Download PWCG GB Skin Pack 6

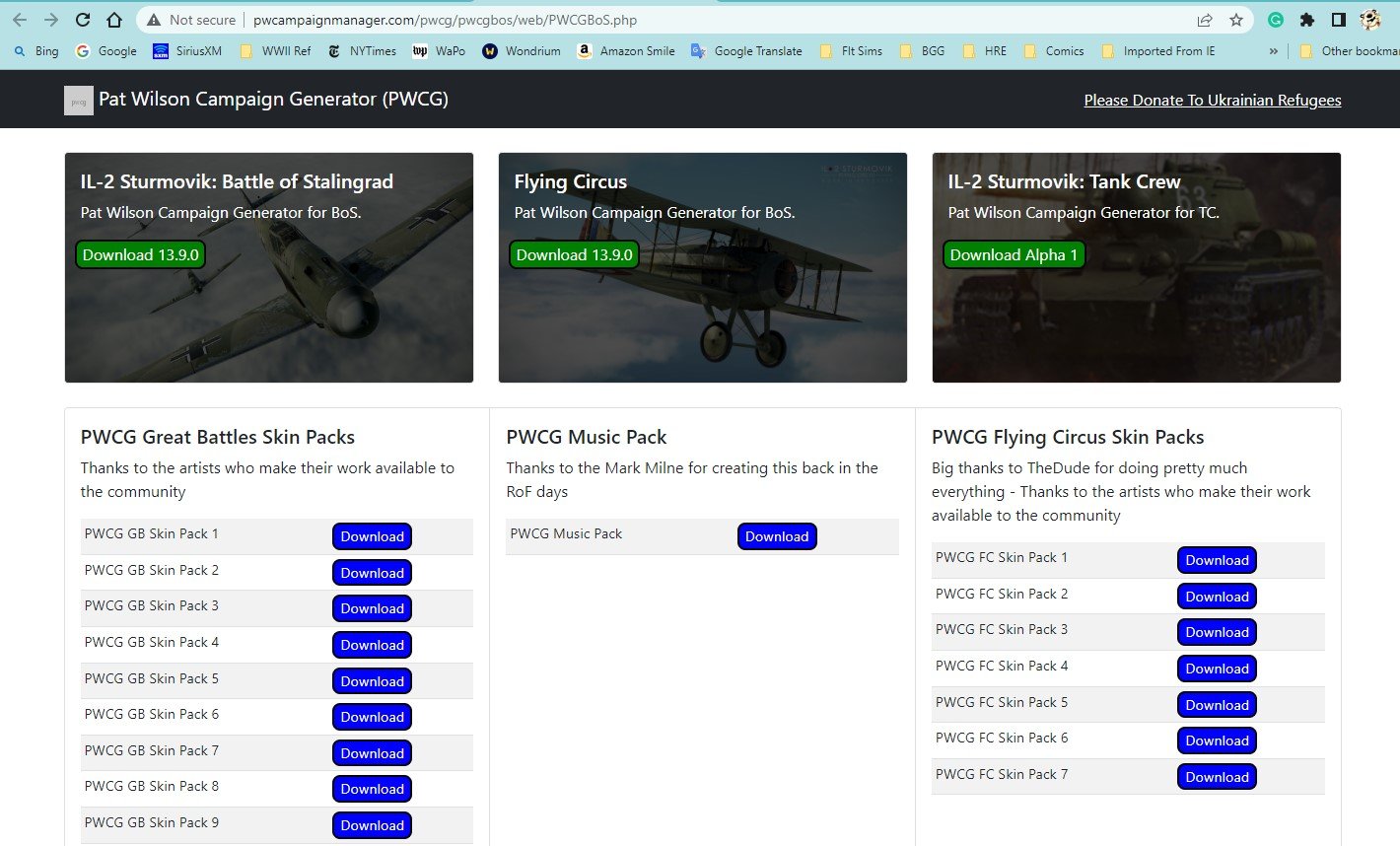click(x=372, y=717)
